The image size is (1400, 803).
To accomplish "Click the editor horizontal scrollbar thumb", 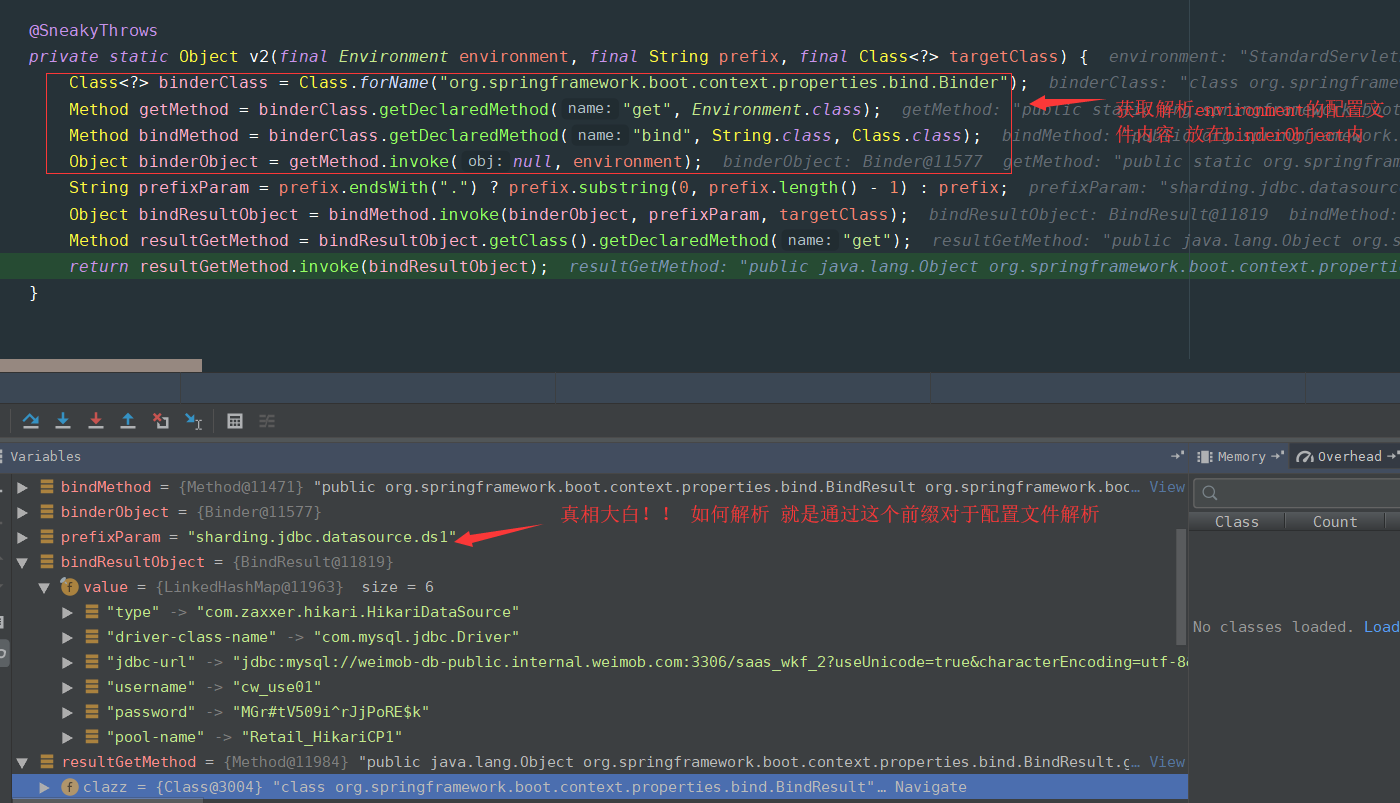I will click(x=101, y=366).
